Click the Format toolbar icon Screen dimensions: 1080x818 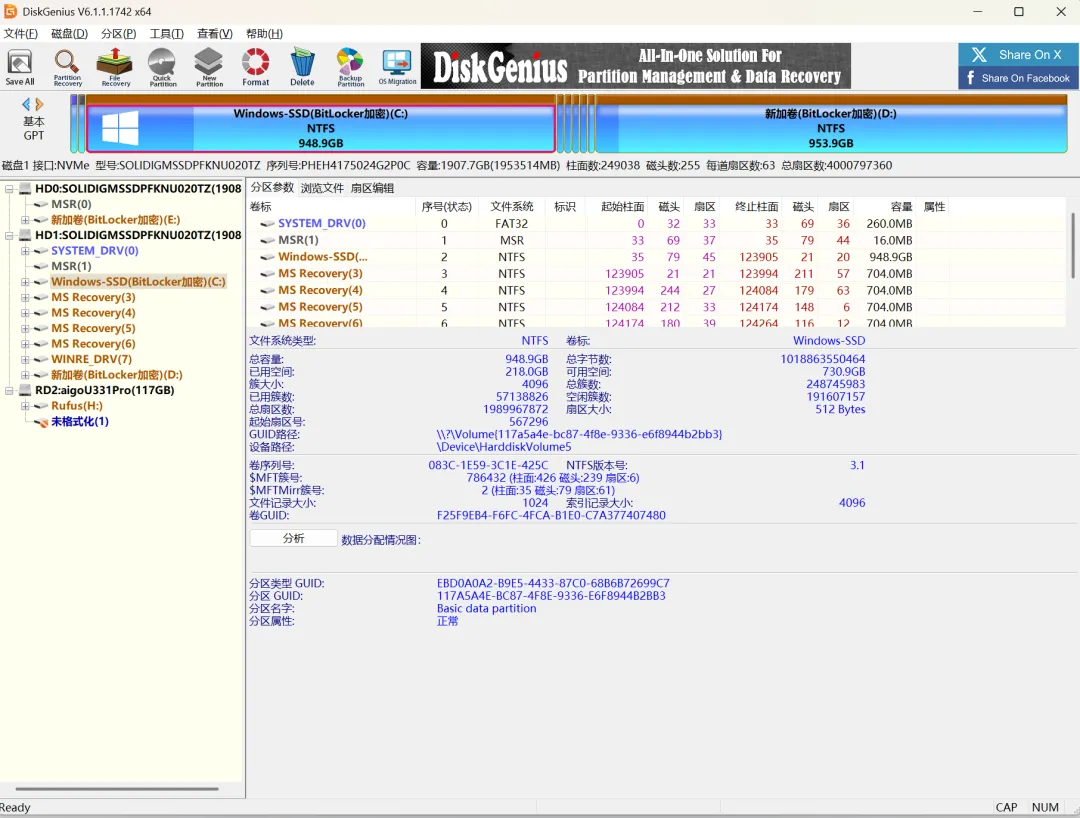pos(256,67)
